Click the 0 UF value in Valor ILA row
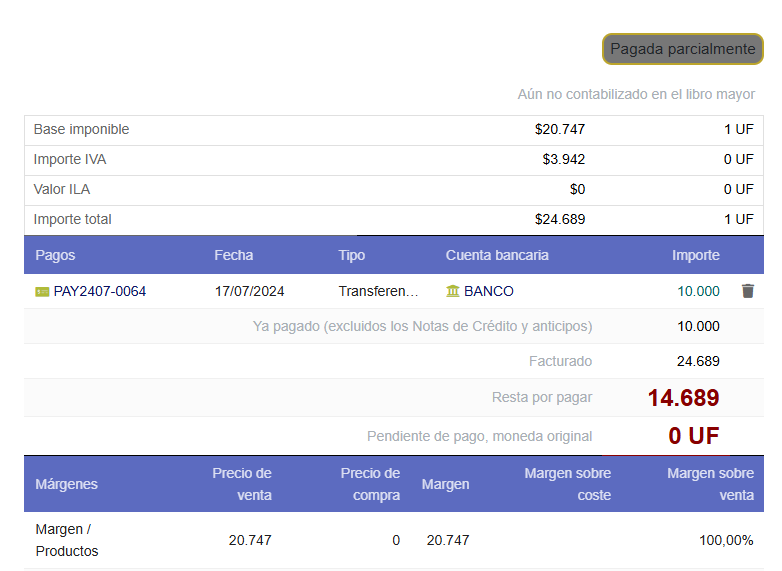The image size is (782, 571). tap(739, 189)
